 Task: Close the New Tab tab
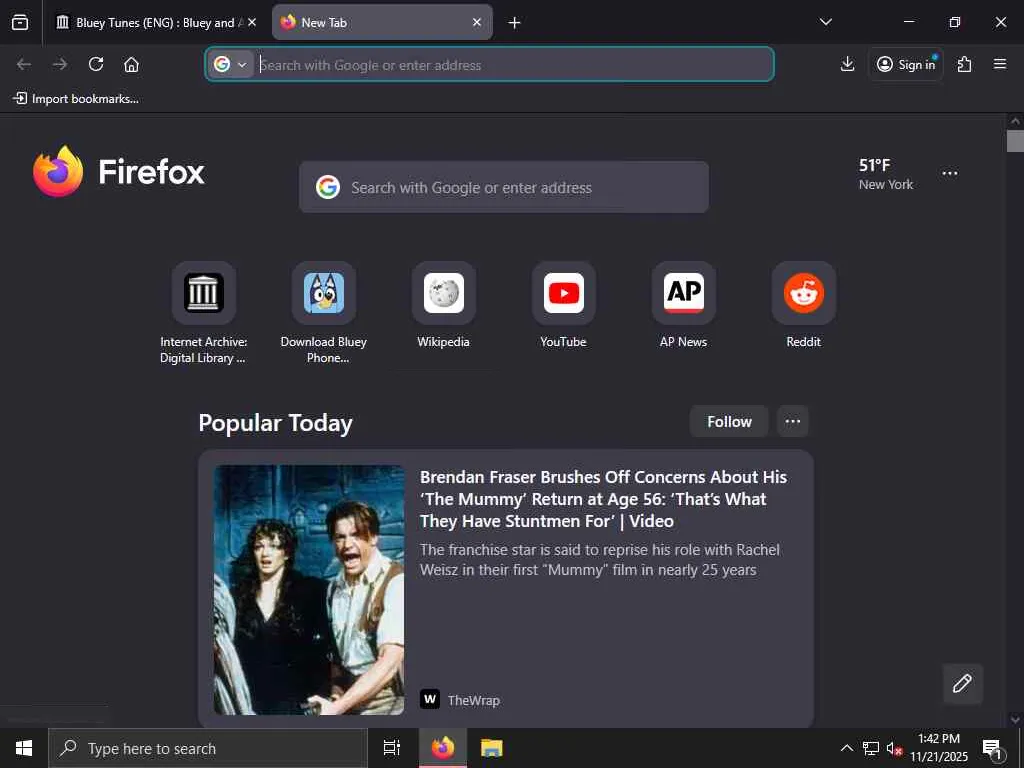tap(477, 22)
